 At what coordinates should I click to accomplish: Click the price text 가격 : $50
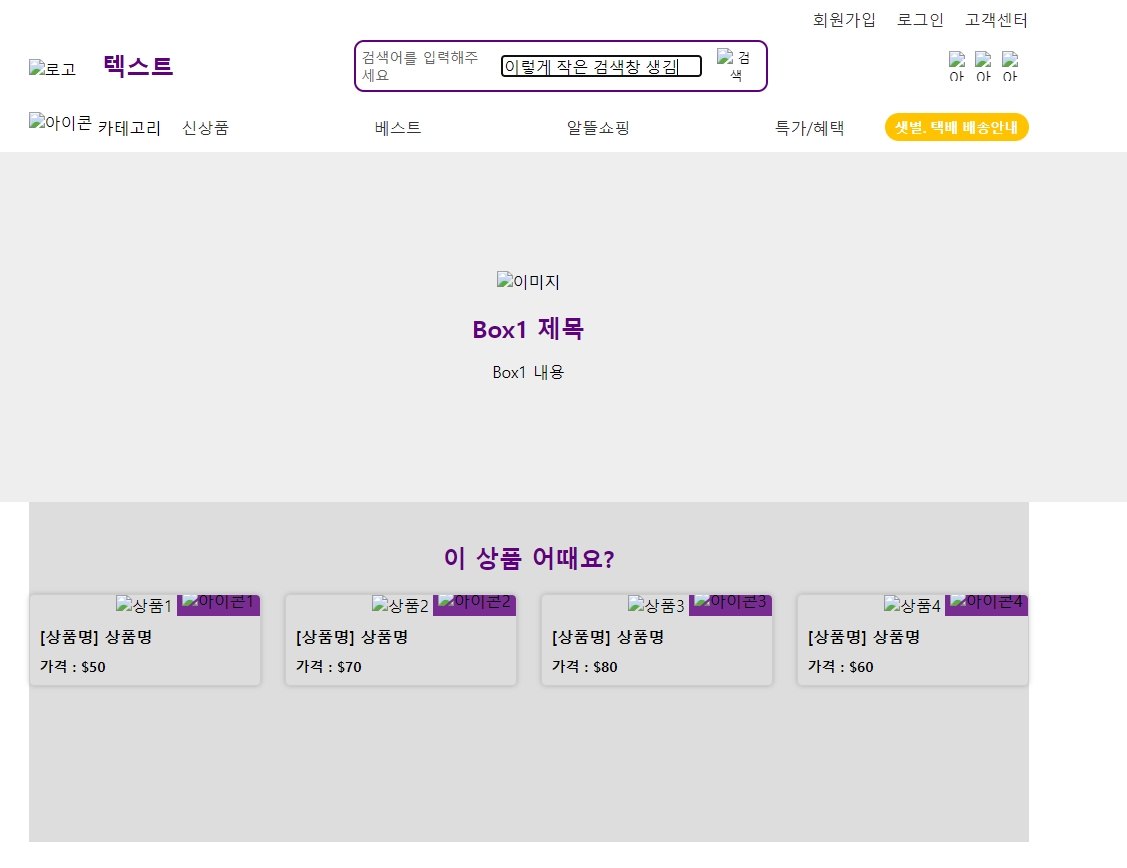pyautogui.click(x=73, y=667)
